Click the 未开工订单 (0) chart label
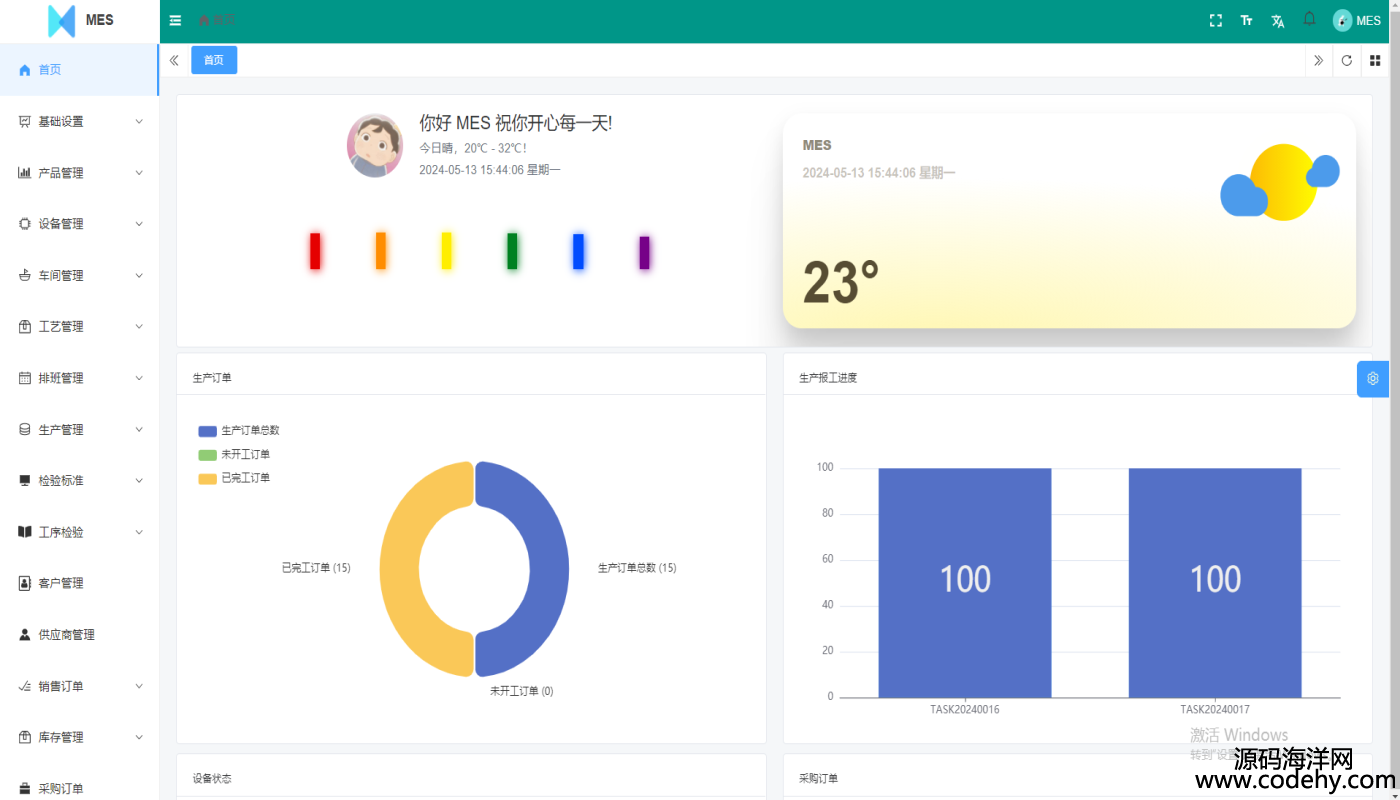 [x=521, y=691]
